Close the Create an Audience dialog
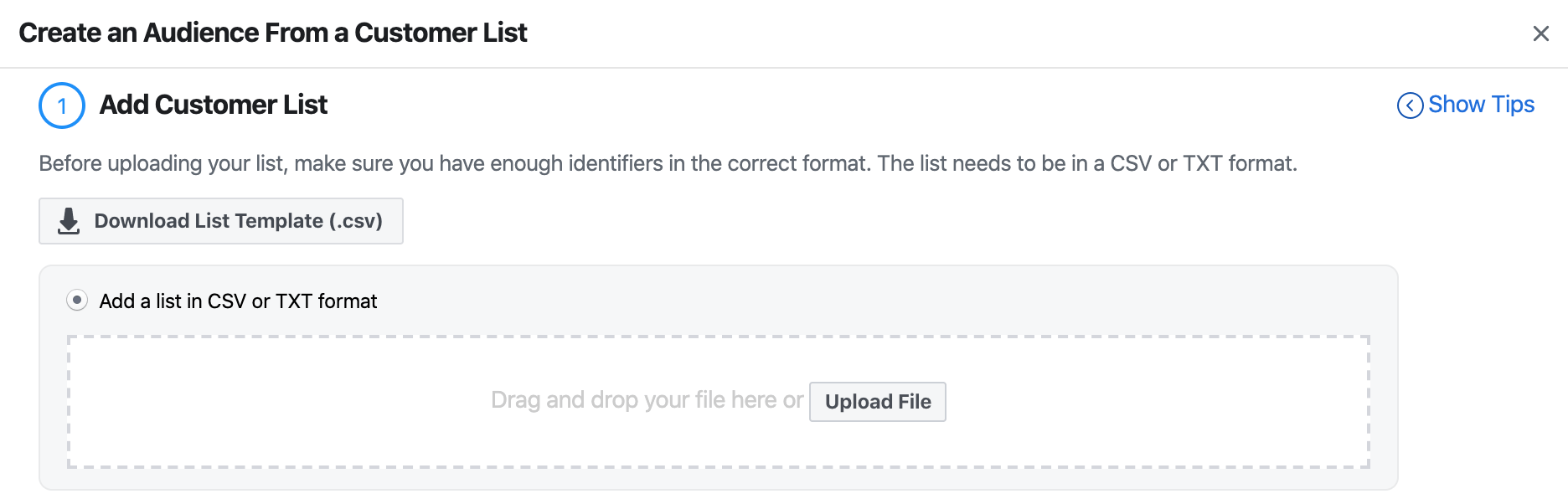This screenshot has height=504, width=1568. point(1540,33)
